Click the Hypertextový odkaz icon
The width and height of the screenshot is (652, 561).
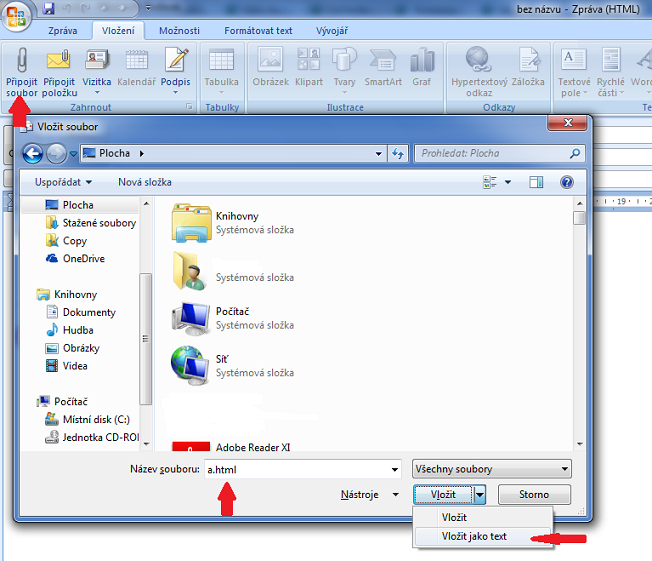point(478,60)
